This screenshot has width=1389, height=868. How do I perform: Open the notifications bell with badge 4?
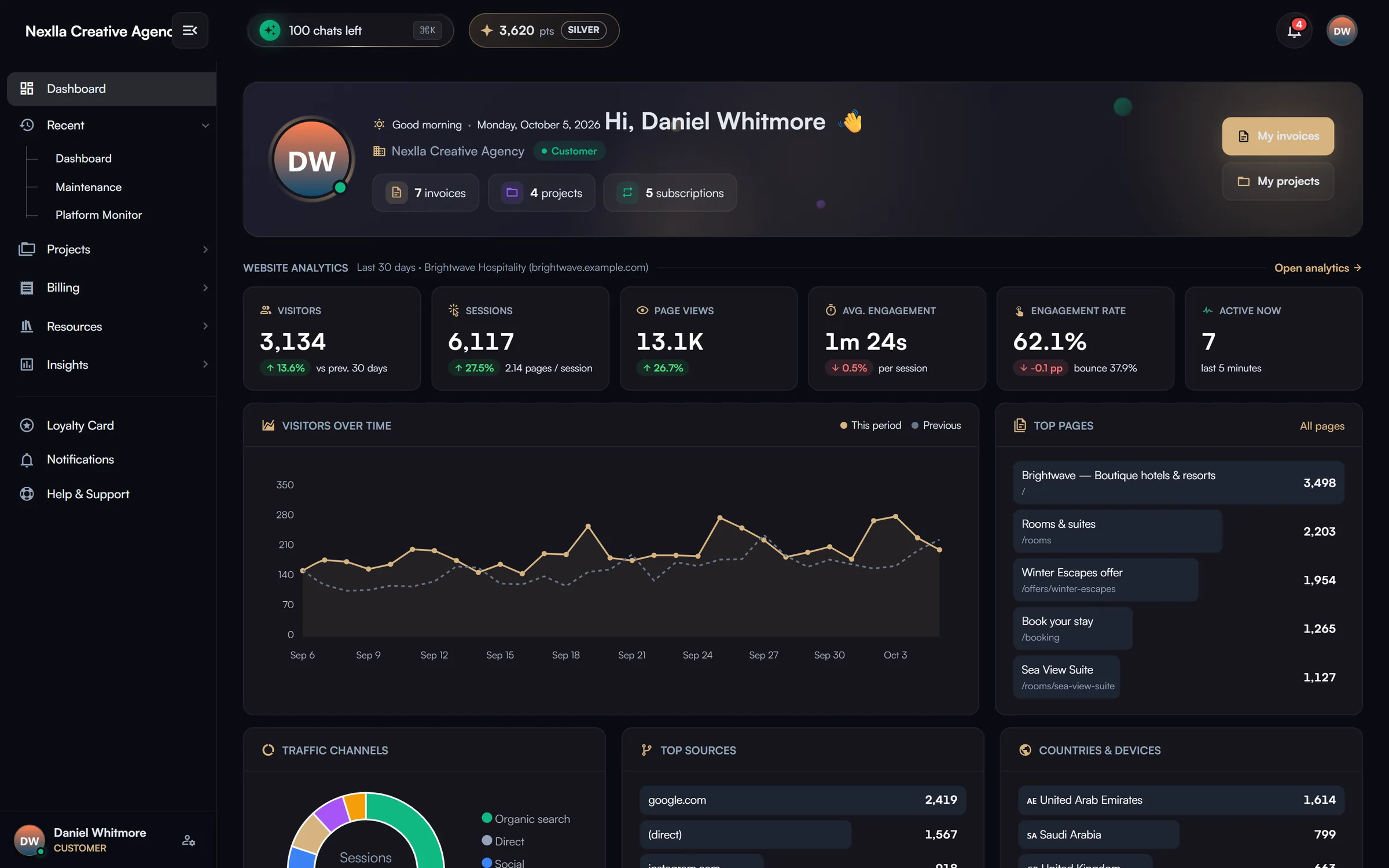click(1294, 31)
